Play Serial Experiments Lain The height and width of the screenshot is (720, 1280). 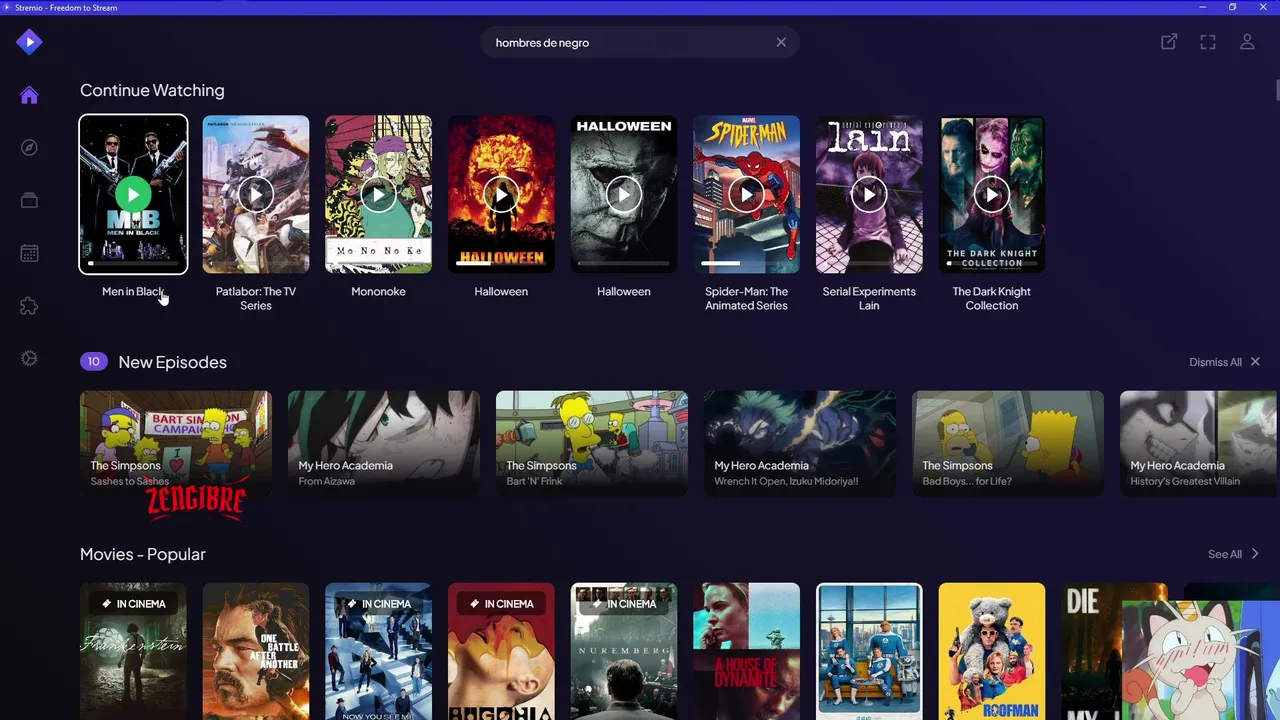click(869, 194)
